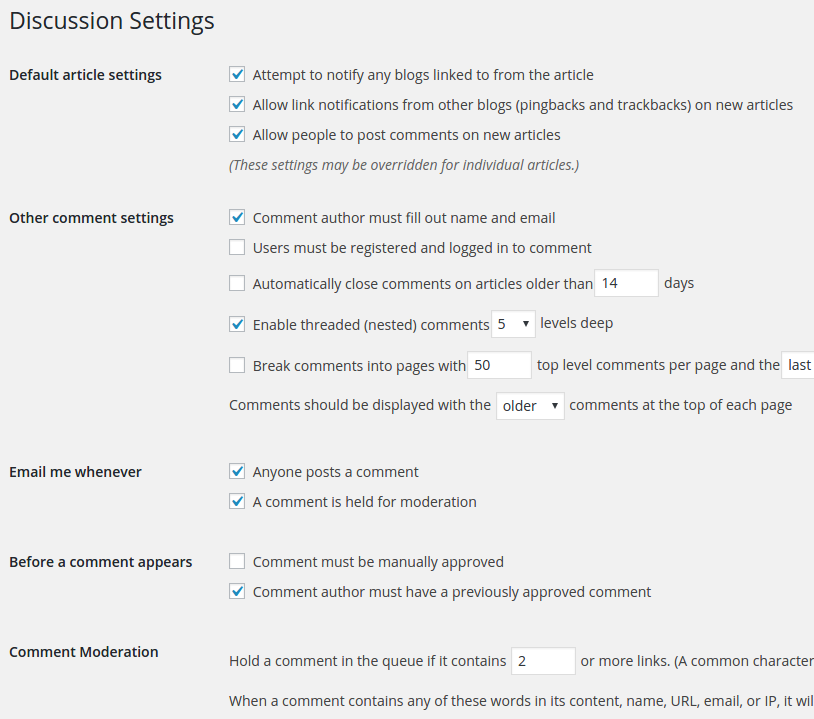The height and width of the screenshot is (719, 814).
Task: Toggle 'Comment author must fill out name and email'
Action: tap(237, 218)
